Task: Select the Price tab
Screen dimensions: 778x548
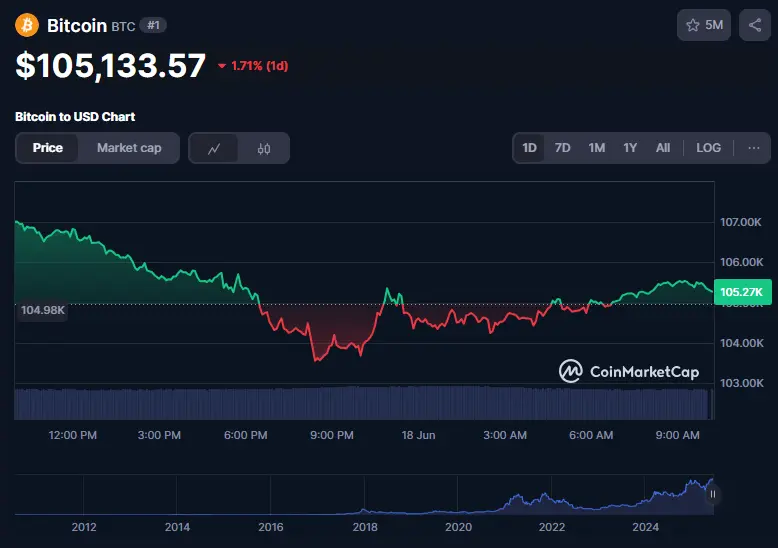Action: click(48, 148)
